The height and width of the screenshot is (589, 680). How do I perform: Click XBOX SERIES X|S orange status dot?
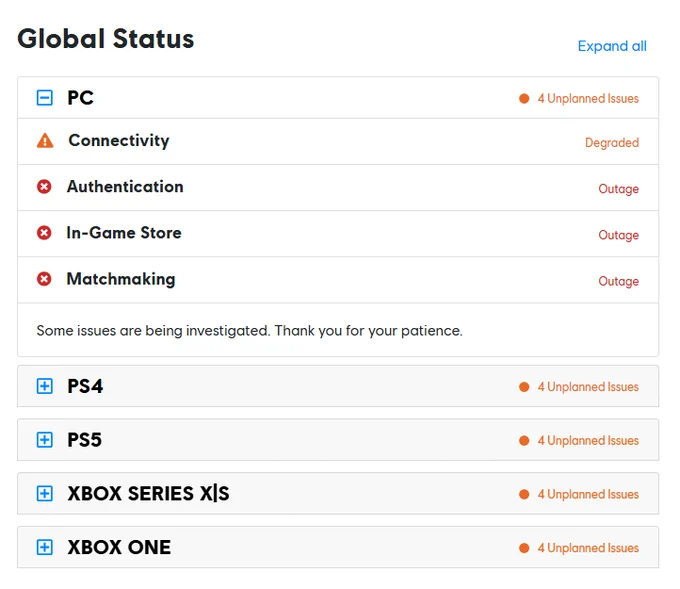(x=524, y=494)
